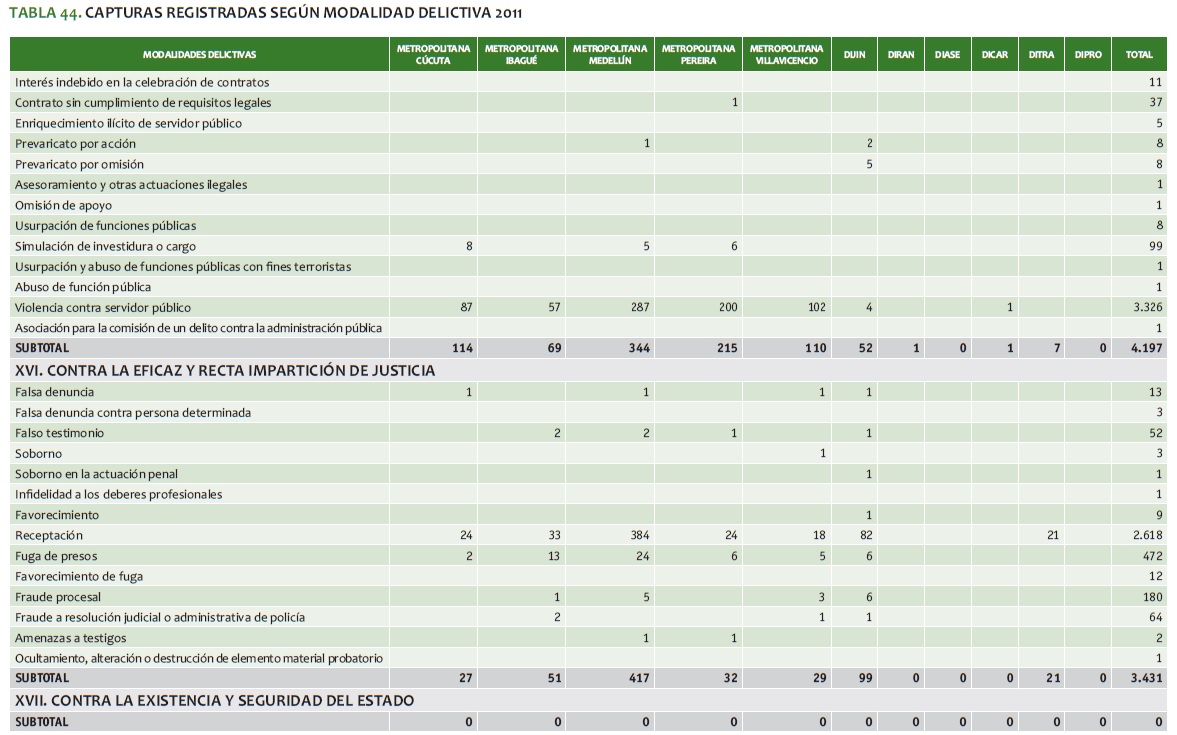Click the 'Modalidades Delictivas' column header

pos(199,55)
